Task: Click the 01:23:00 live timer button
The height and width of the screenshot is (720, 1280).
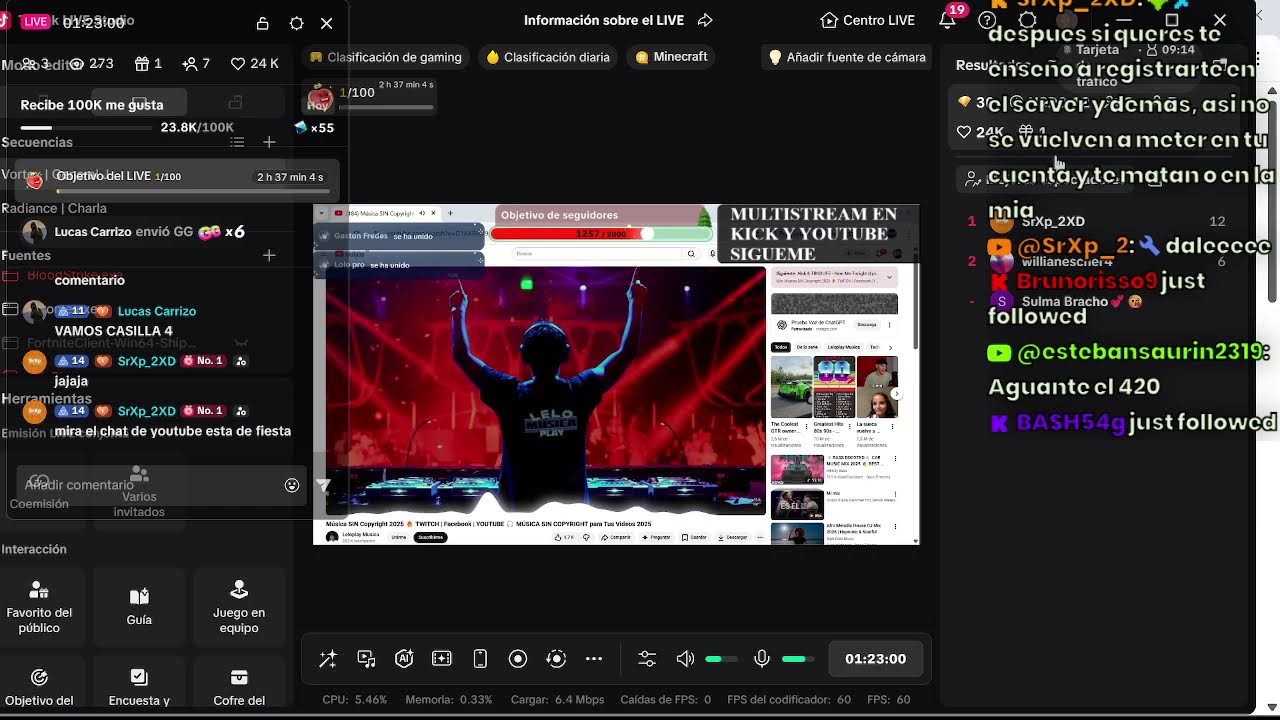Action: [x=876, y=659]
